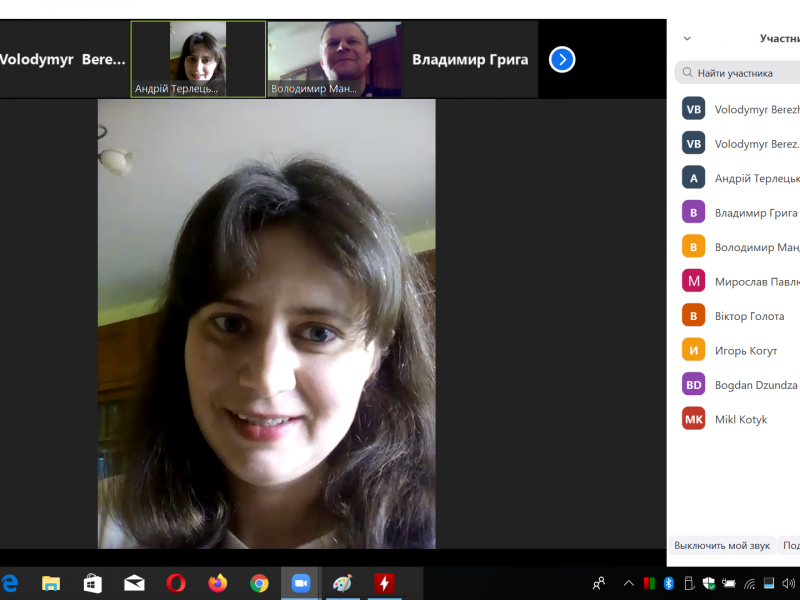The image size is (800, 600).
Task: Collapse the participants panel chevron
Action: (x=687, y=39)
